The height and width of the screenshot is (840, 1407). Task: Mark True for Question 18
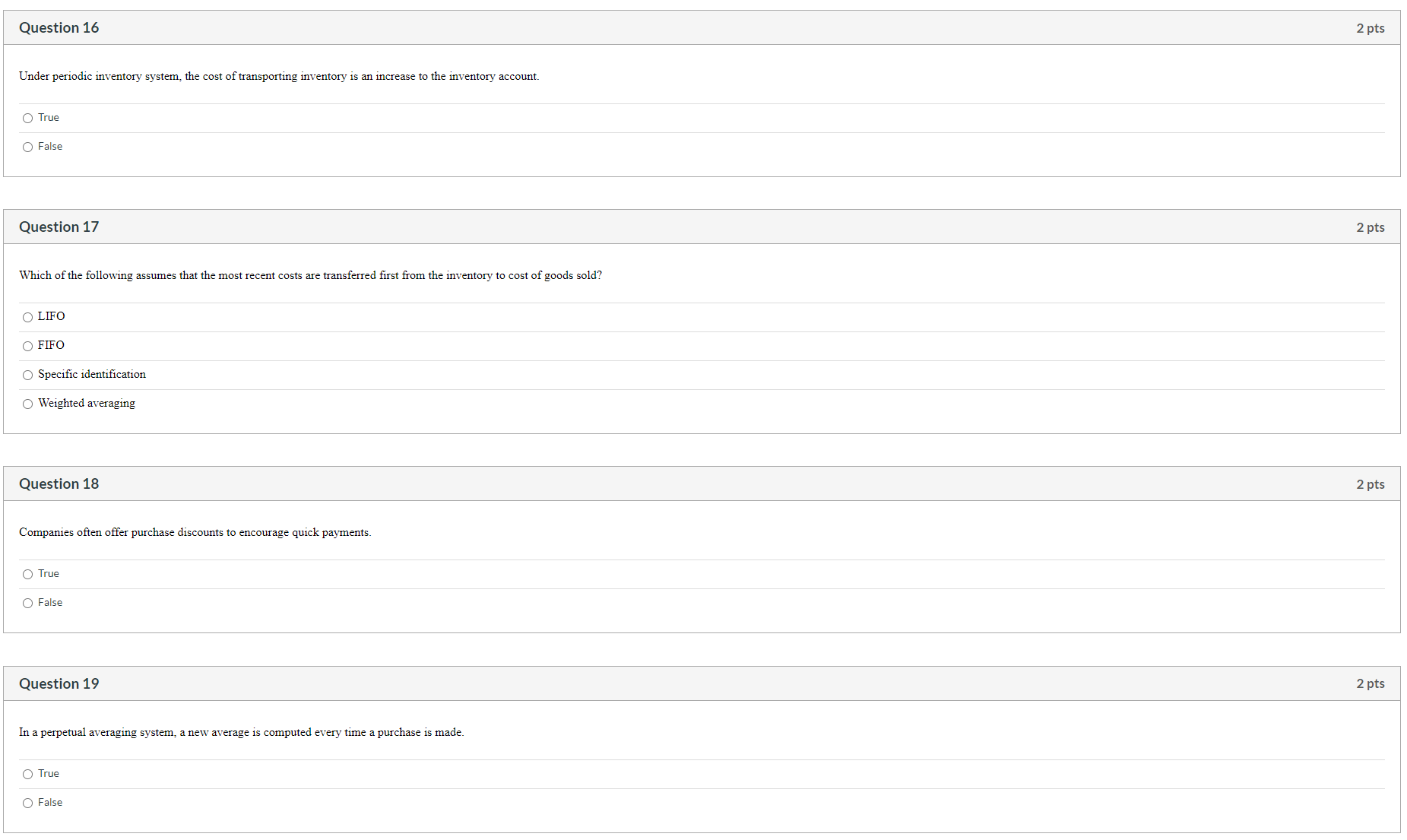point(27,574)
